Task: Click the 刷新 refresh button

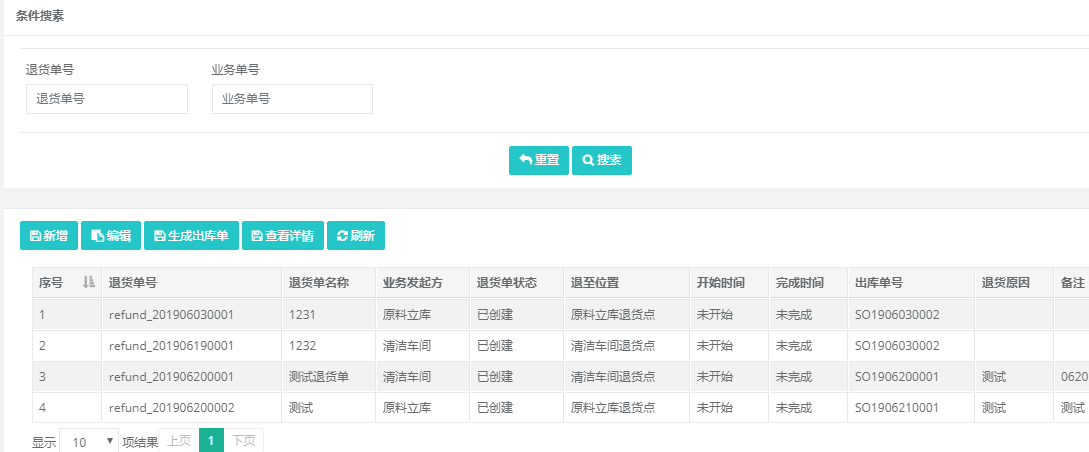Action: click(356, 236)
